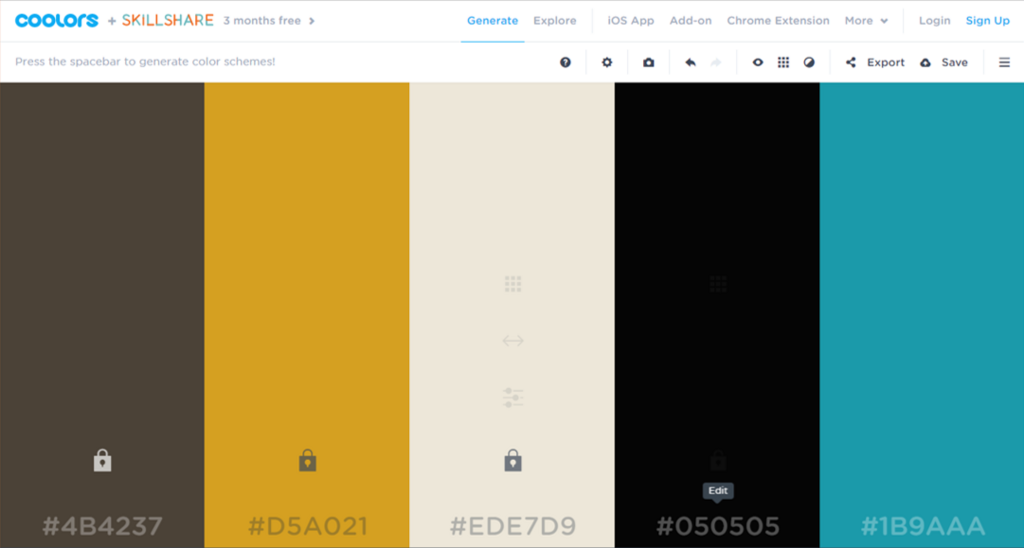Show alternative shades grid on #EDE7D9
Viewport: 1024px width, 548px height.
tap(513, 283)
